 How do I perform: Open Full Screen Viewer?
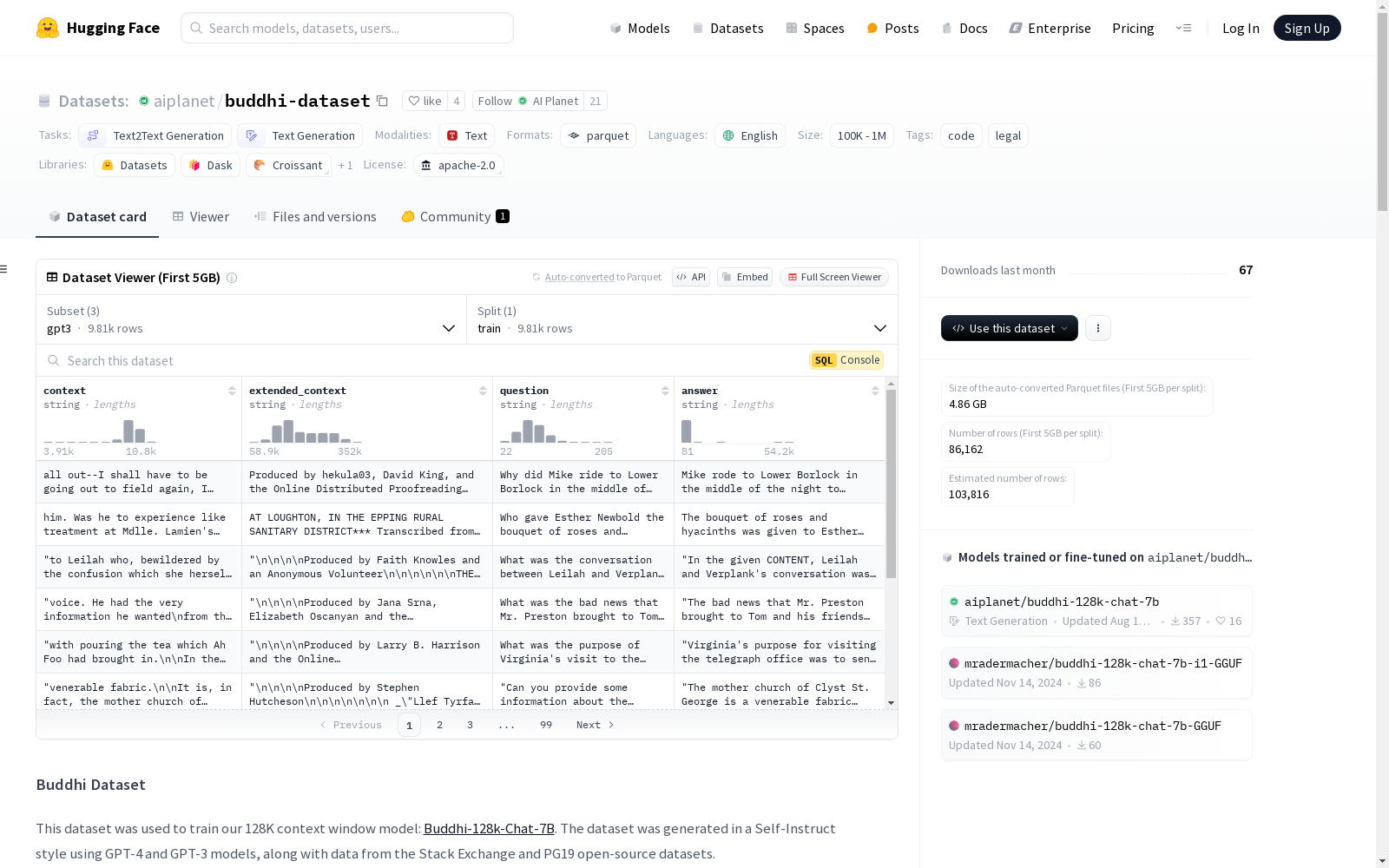pos(834,277)
